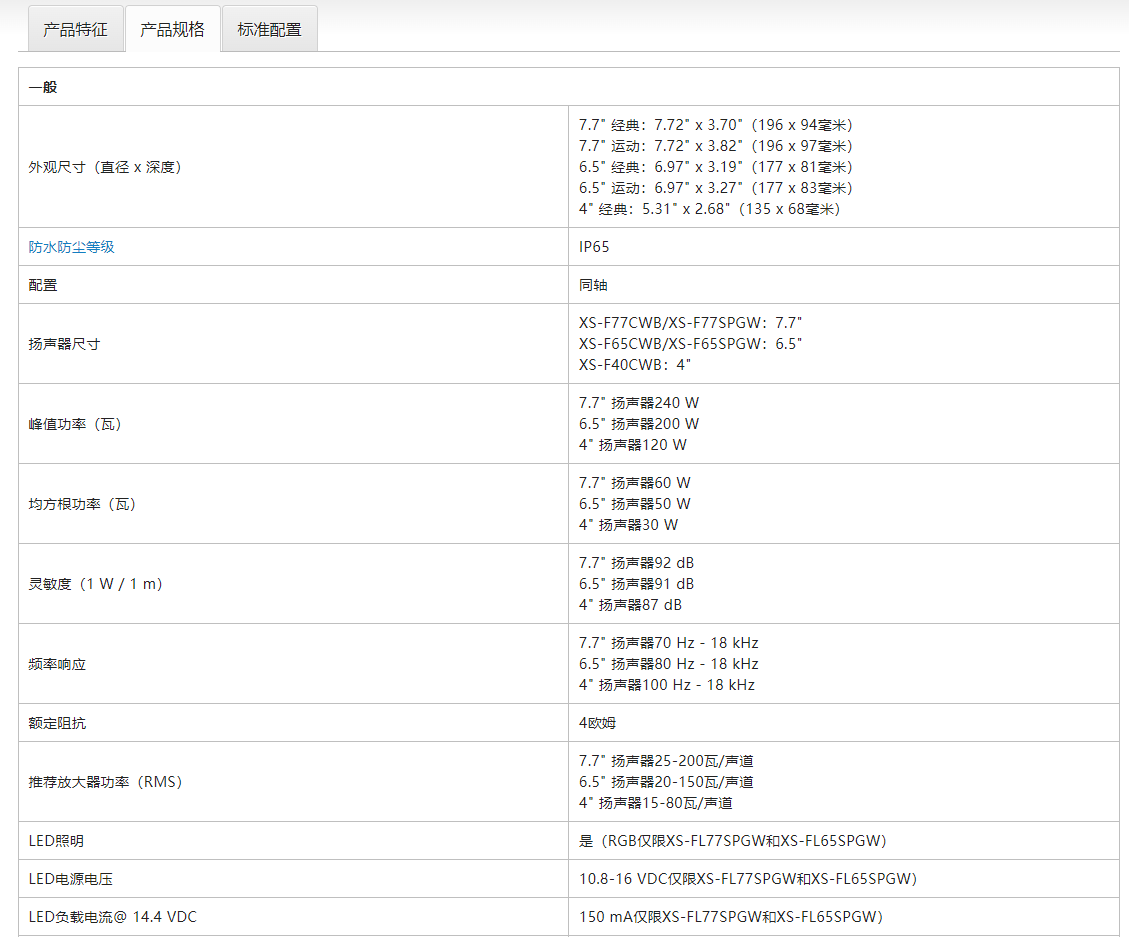Select the 扬声器尺寸 label

(64, 344)
